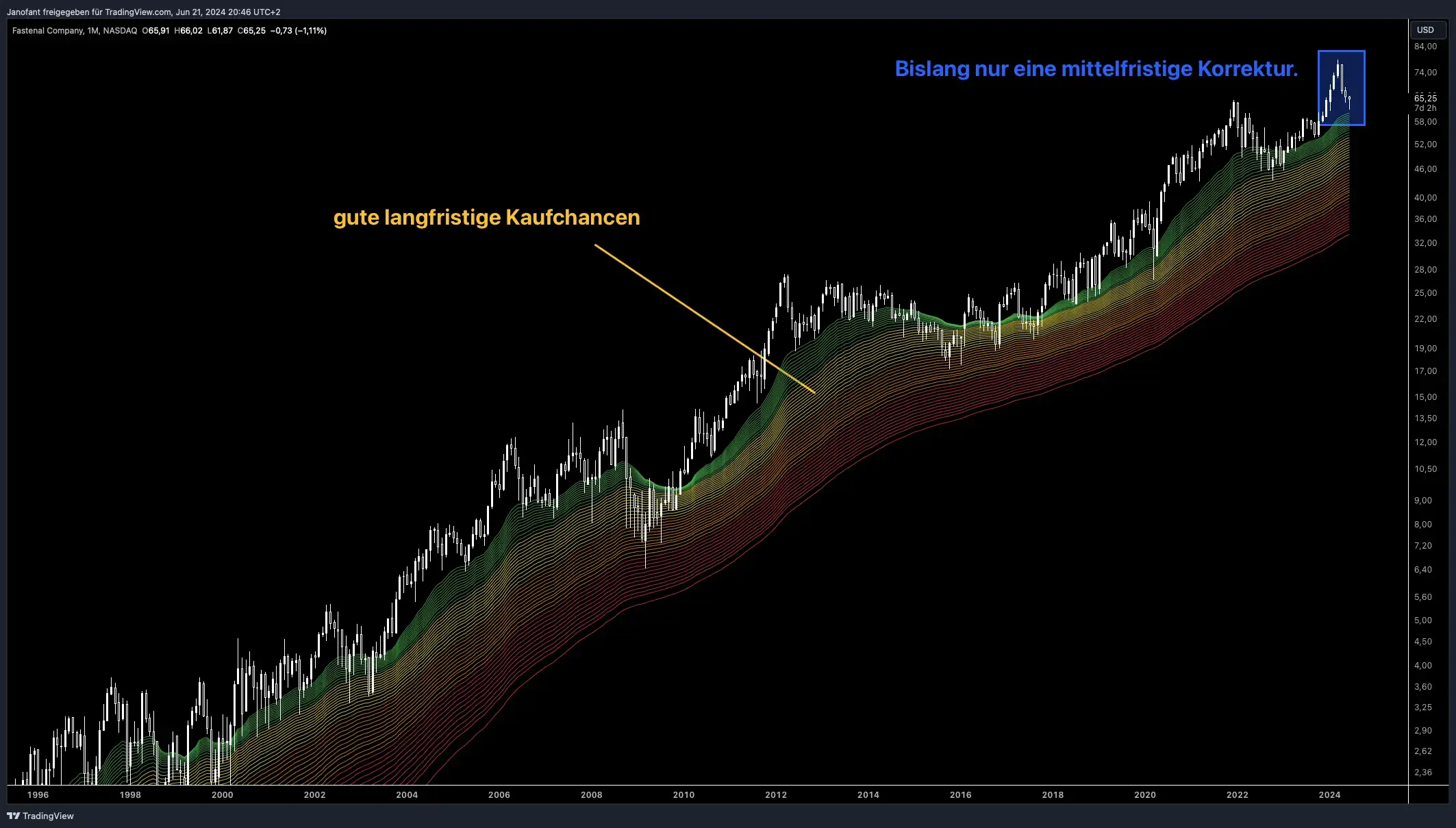Click the 2022 time axis label

pos(1237,795)
